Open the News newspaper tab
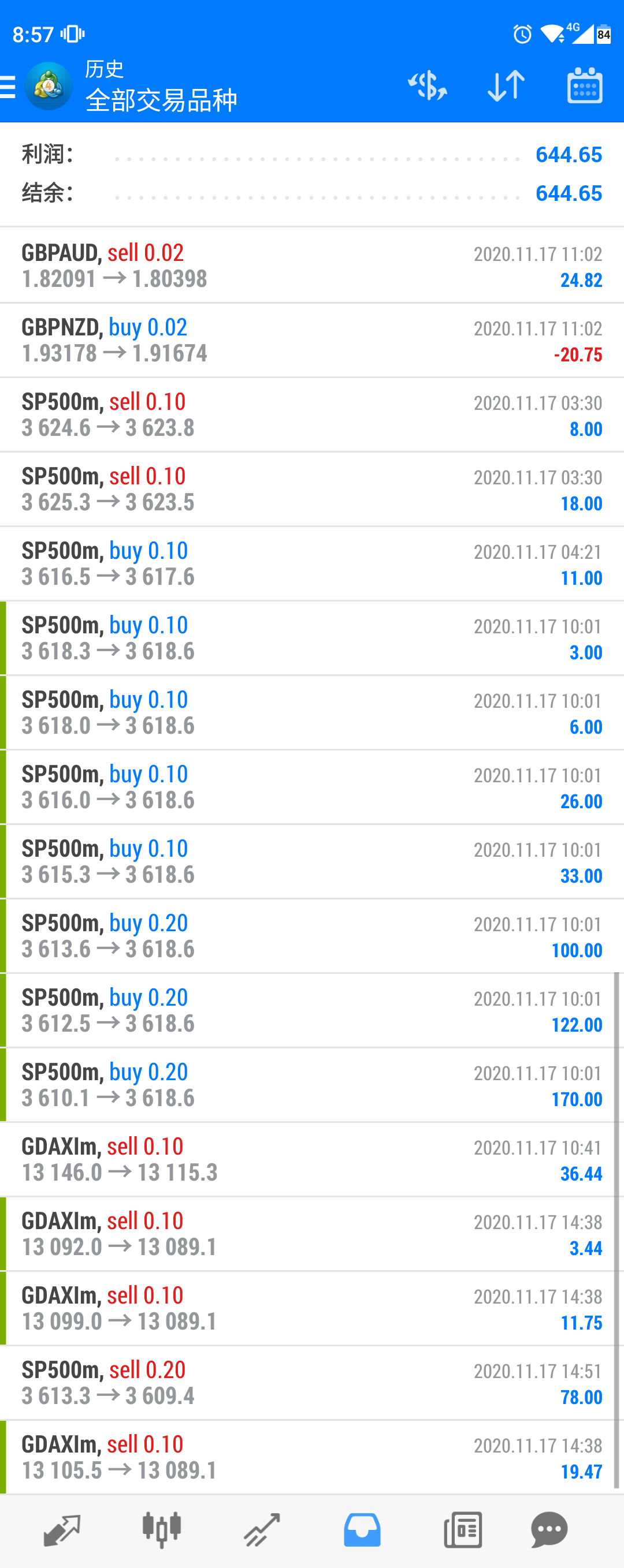Screen dimensions: 624x1568 [x=463, y=1530]
